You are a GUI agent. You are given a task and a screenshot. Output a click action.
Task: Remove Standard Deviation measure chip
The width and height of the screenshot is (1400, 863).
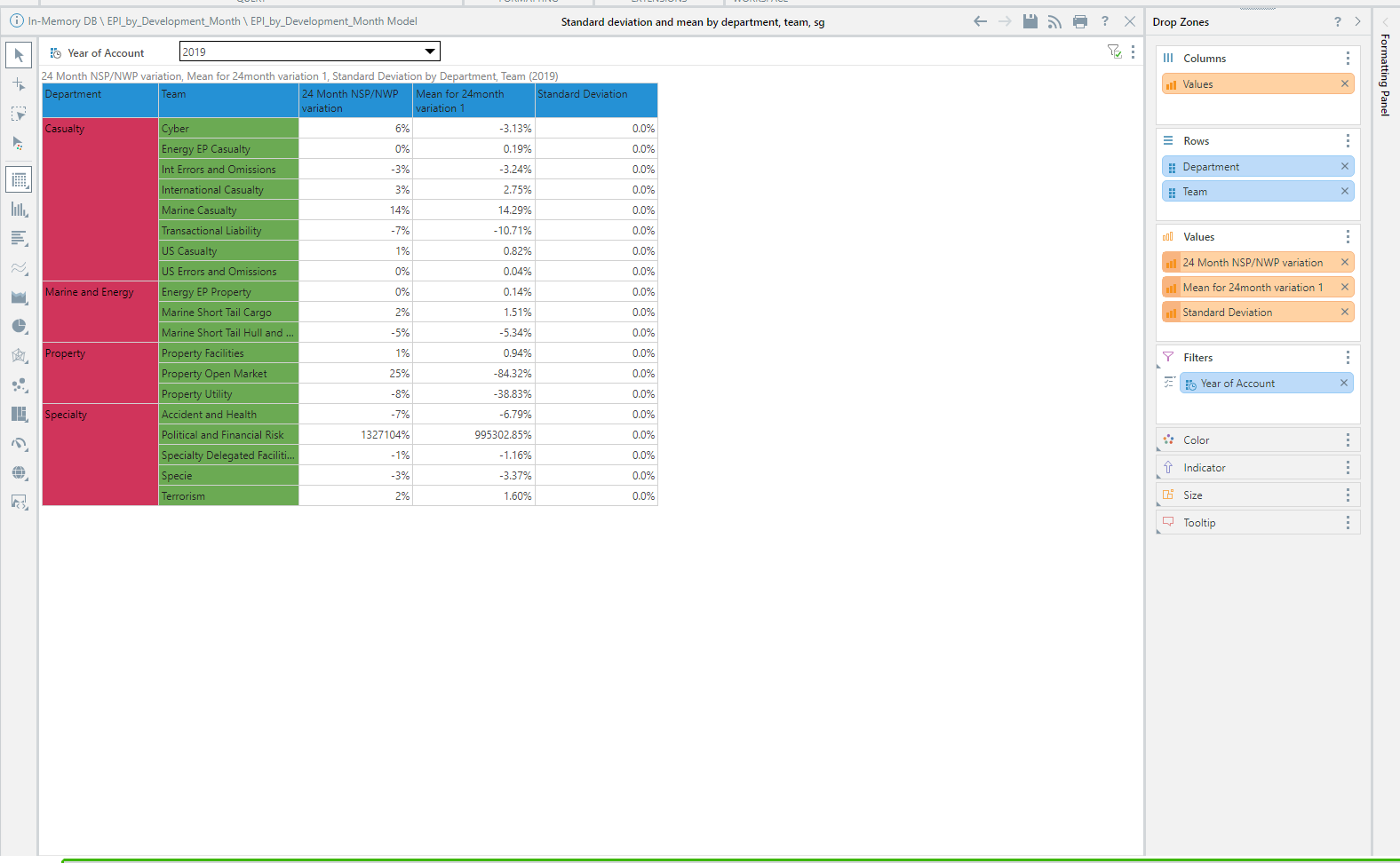click(1345, 312)
